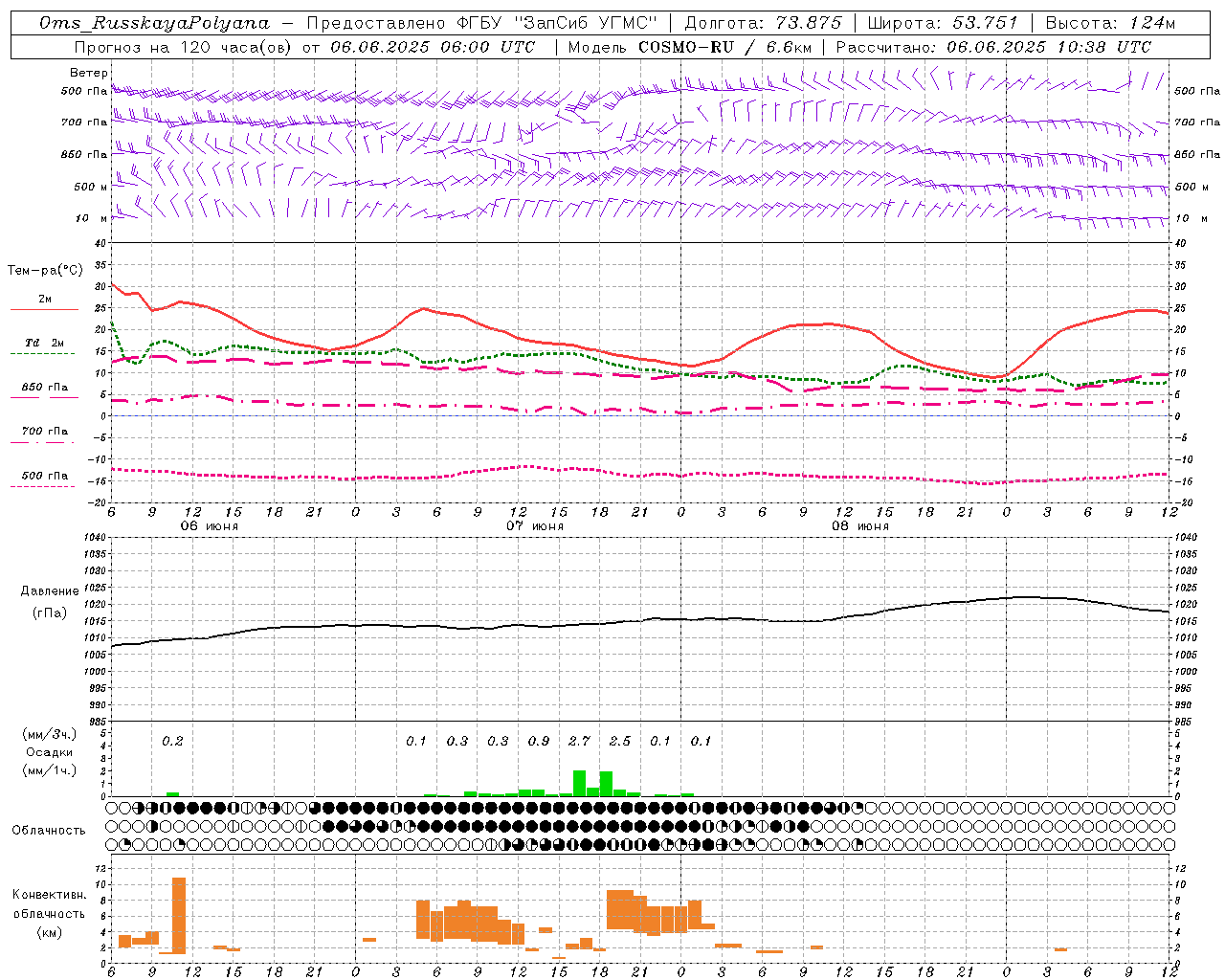Screen dimensions: 1225x980
Task: Click the (гПа) unit label under Давление
Action: coord(50,612)
